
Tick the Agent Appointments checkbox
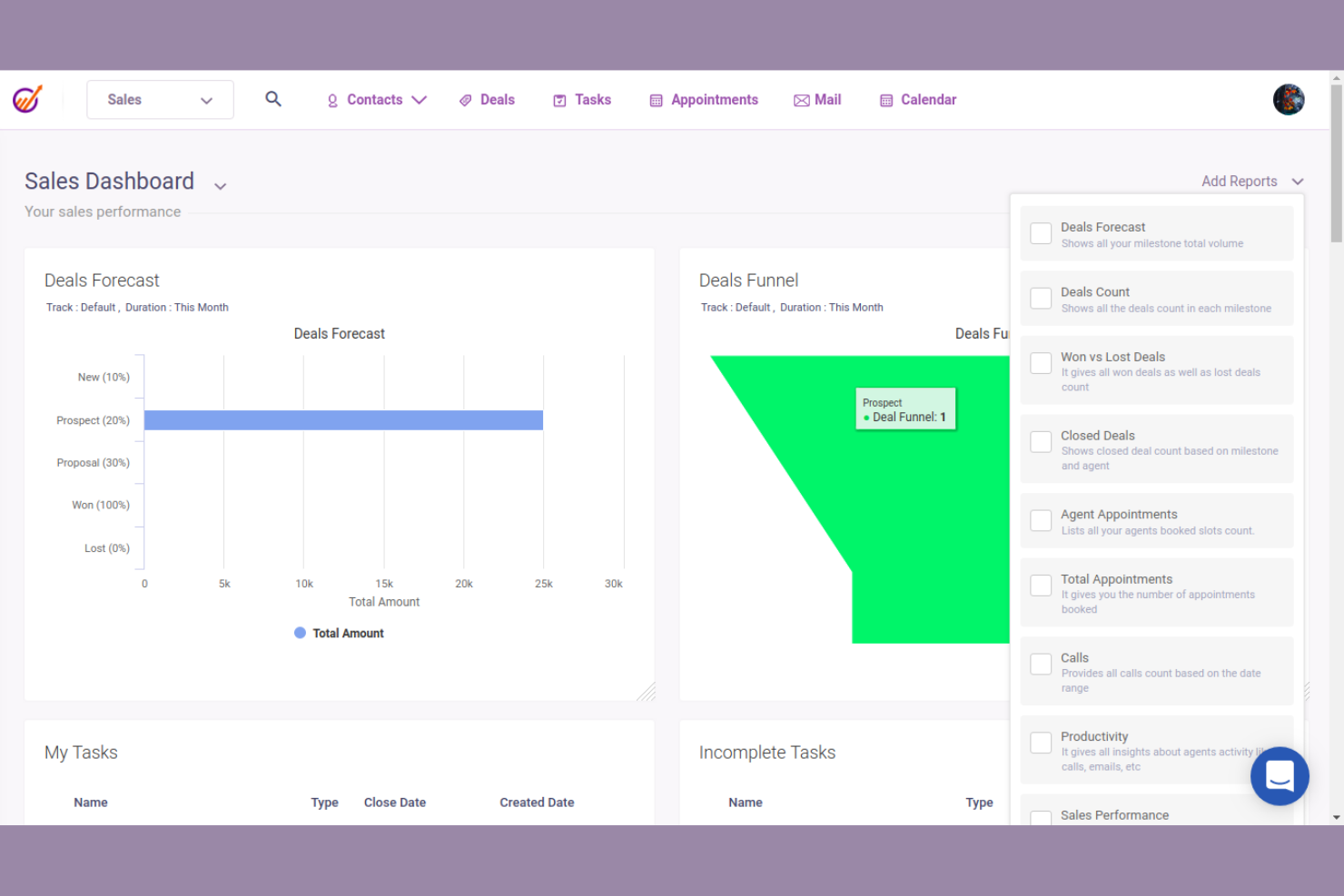coord(1041,521)
